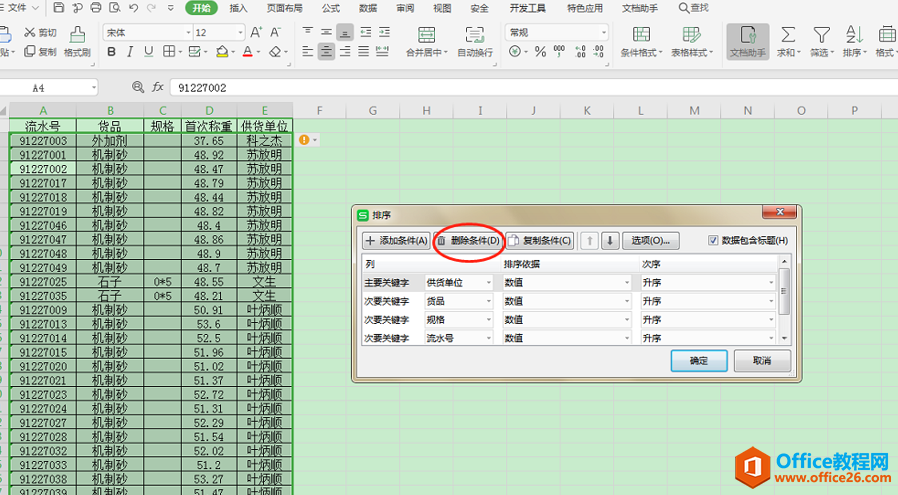Open the 插入 ribbon tab
This screenshot has width=898, height=495.
coord(238,8)
